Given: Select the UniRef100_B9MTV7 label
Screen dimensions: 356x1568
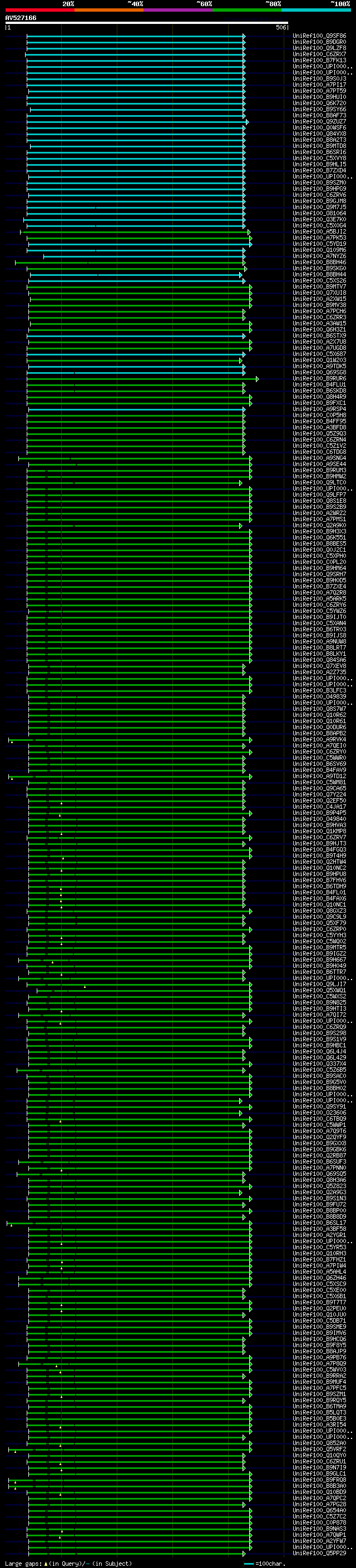Looking at the screenshot, I should (x=319, y=286).
